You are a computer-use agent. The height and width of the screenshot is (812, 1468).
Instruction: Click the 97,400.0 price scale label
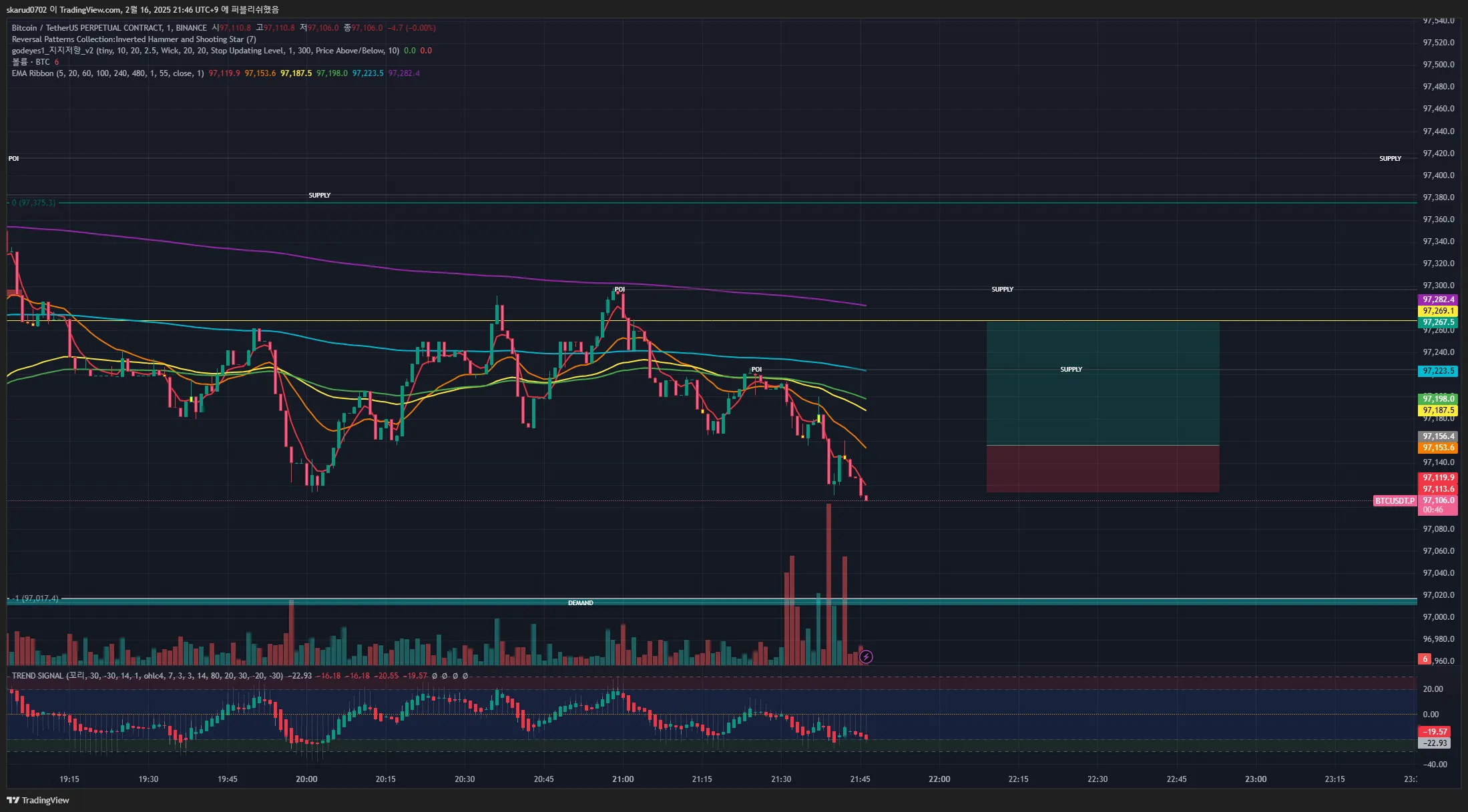[1439, 175]
